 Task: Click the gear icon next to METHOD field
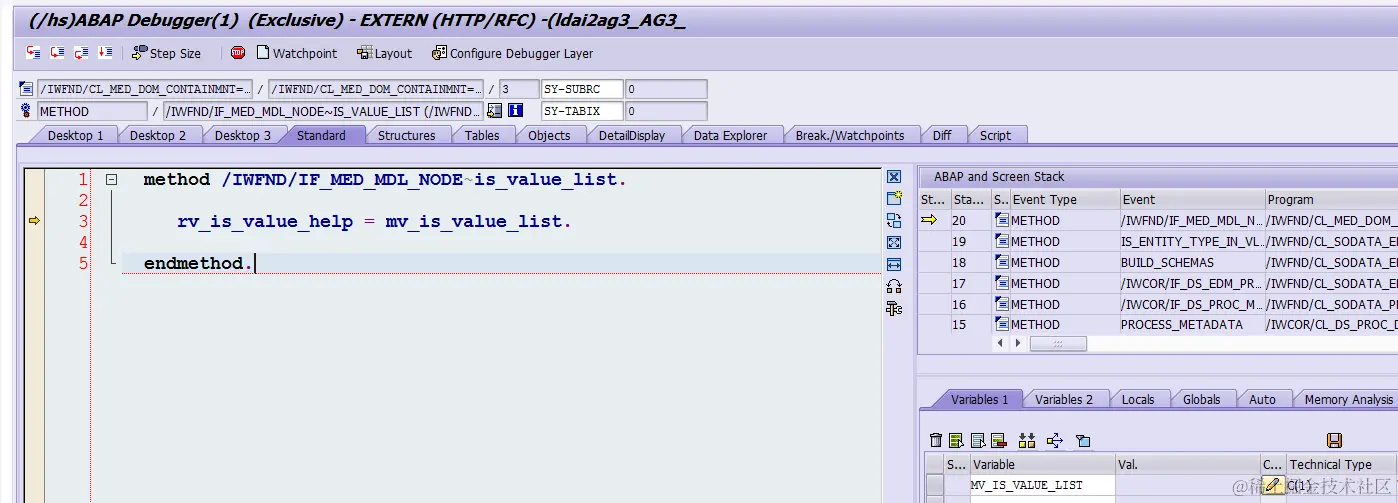[x=26, y=111]
